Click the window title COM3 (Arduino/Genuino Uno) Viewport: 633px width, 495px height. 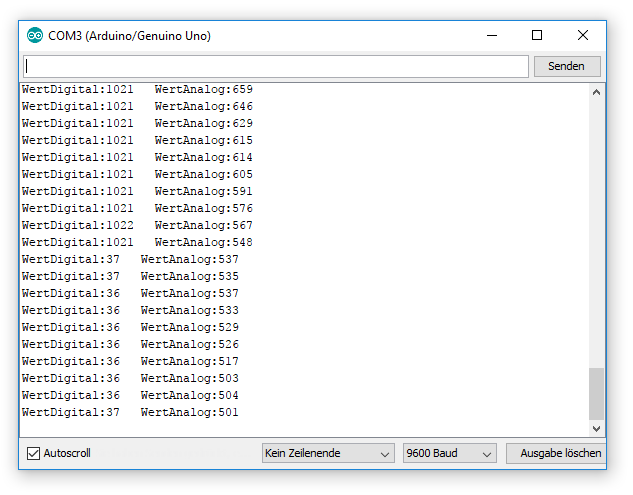(x=129, y=36)
